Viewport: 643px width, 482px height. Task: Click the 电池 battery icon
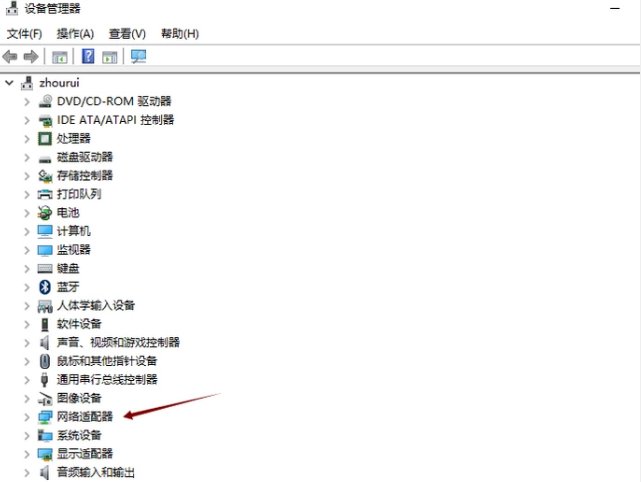click(45, 213)
